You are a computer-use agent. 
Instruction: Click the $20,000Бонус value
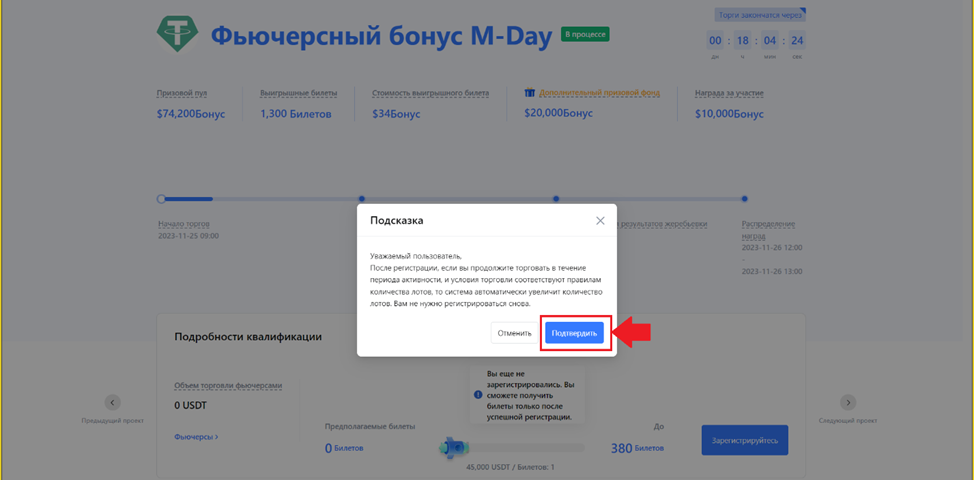[558, 114]
